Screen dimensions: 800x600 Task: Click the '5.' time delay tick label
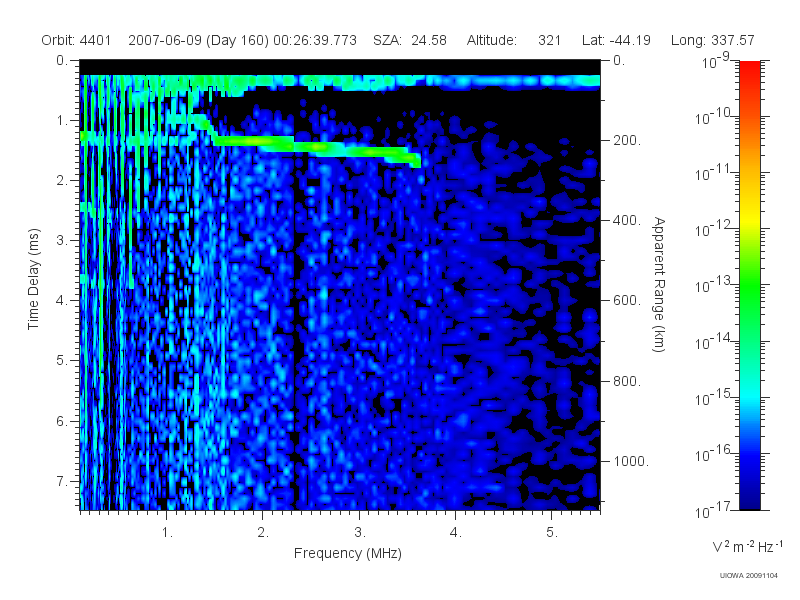coord(62,361)
